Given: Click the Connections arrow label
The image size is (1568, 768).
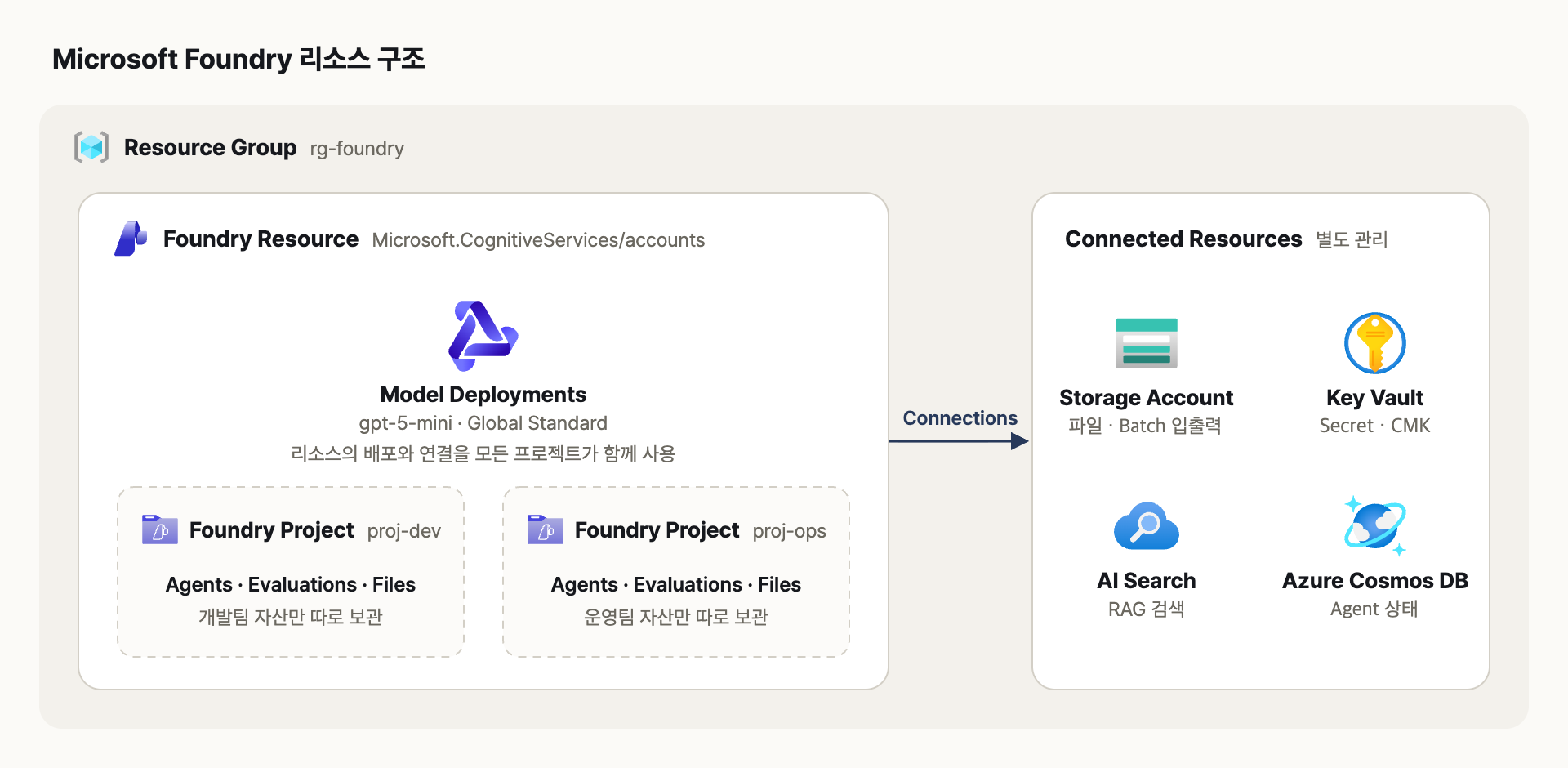Looking at the screenshot, I should [960, 418].
